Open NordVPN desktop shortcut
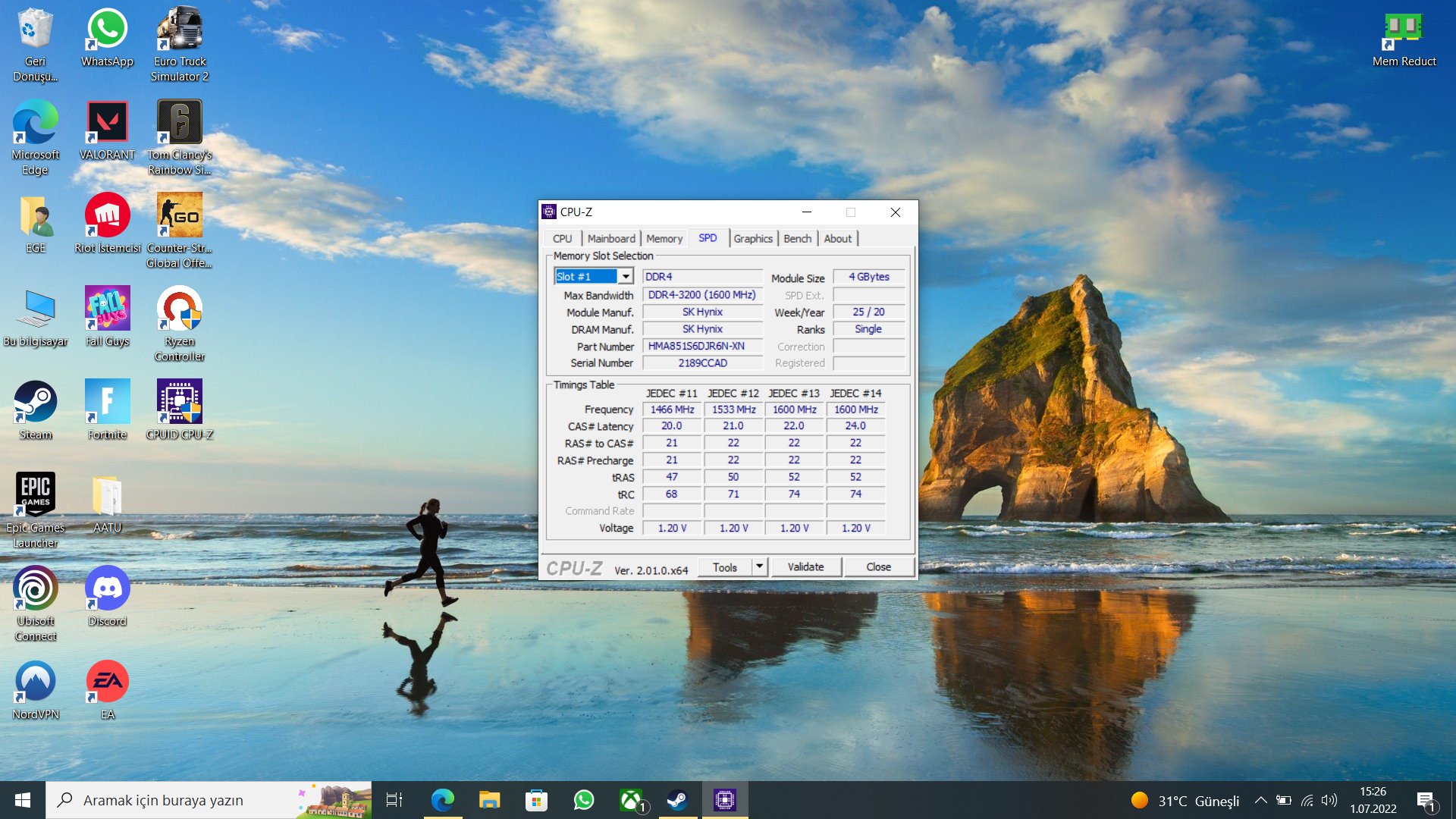 click(x=35, y=690)
